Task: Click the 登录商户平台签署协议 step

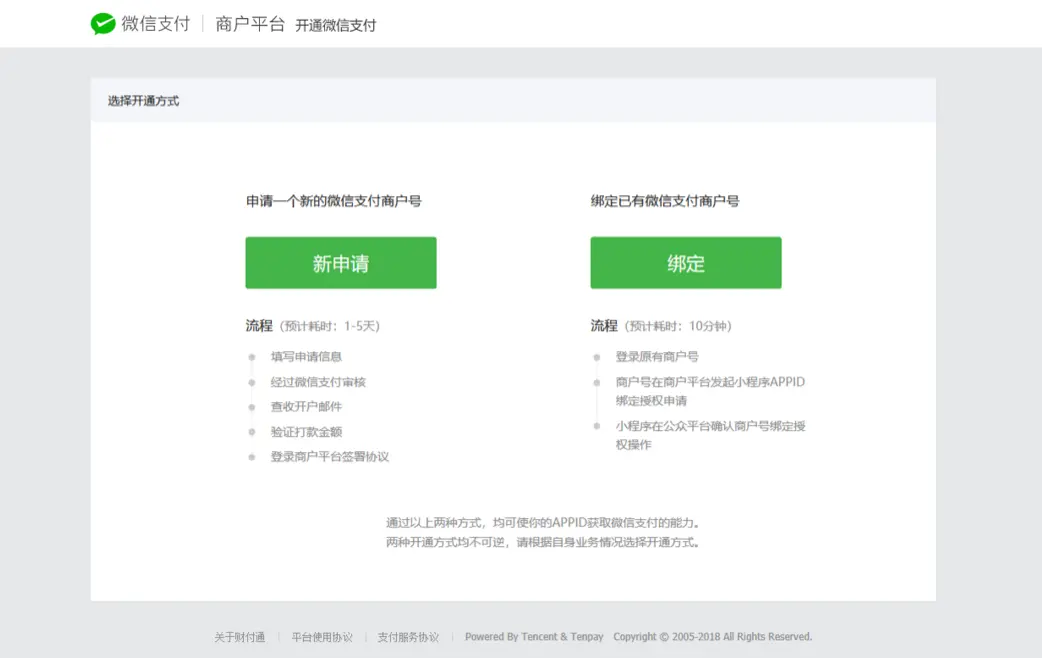Action: point(330,457)
